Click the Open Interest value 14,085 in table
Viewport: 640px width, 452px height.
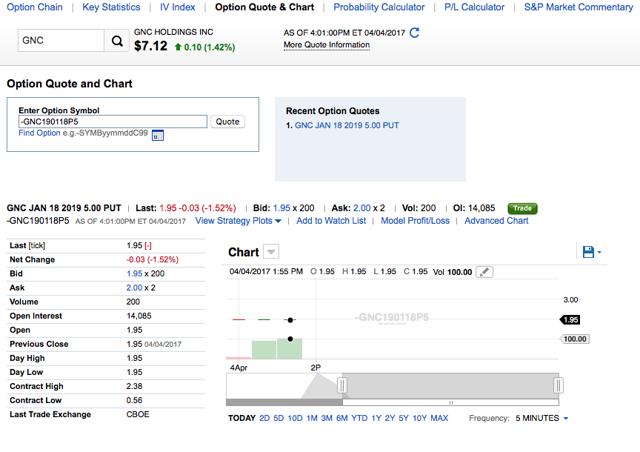(x=139, y=316)
